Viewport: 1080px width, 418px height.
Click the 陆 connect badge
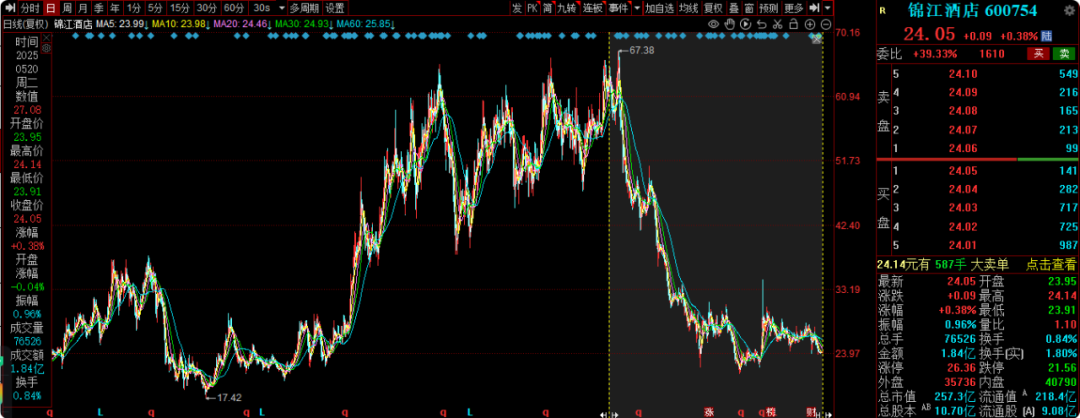pyautogui.click(x=1047, y=36)
